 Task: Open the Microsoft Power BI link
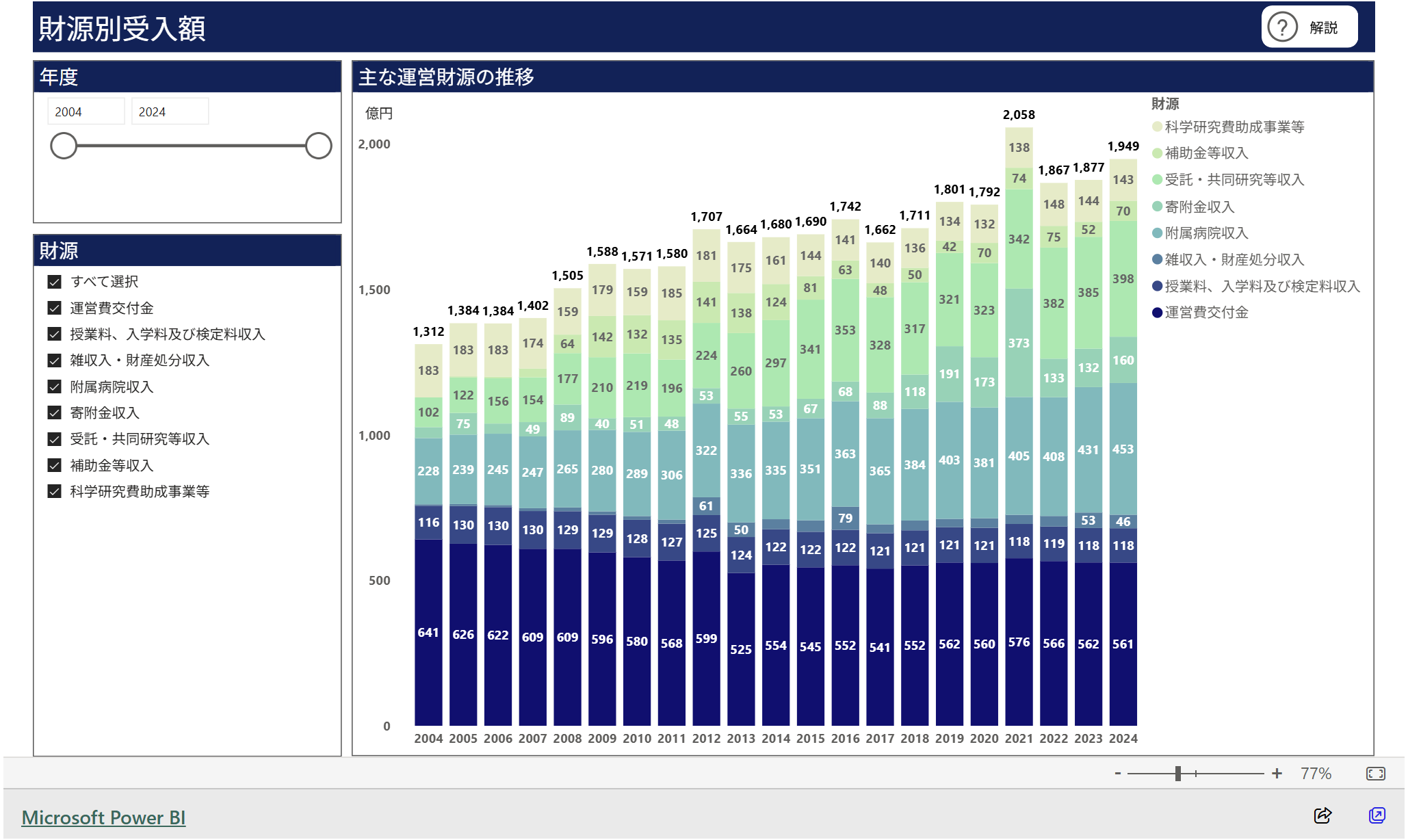(x=103, y=817)
